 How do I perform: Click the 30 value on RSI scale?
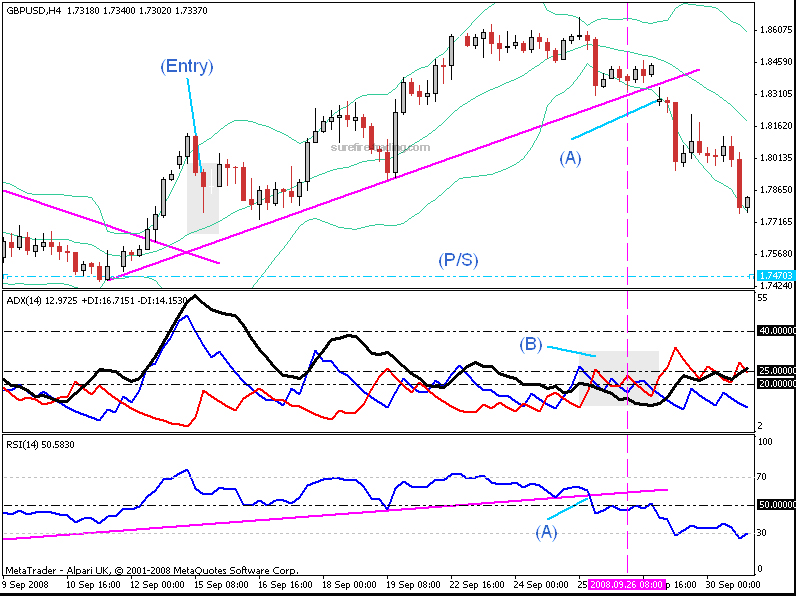(x=762, y=533)
